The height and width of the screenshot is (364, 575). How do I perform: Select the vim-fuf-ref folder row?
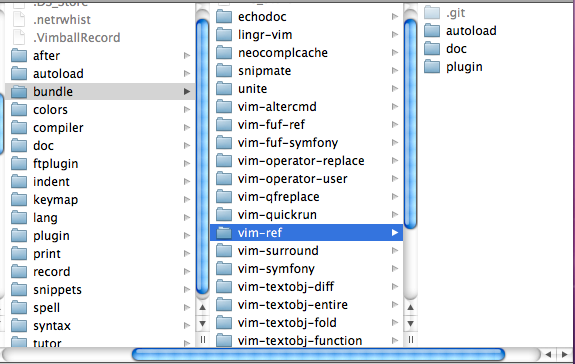pos(307,125)
